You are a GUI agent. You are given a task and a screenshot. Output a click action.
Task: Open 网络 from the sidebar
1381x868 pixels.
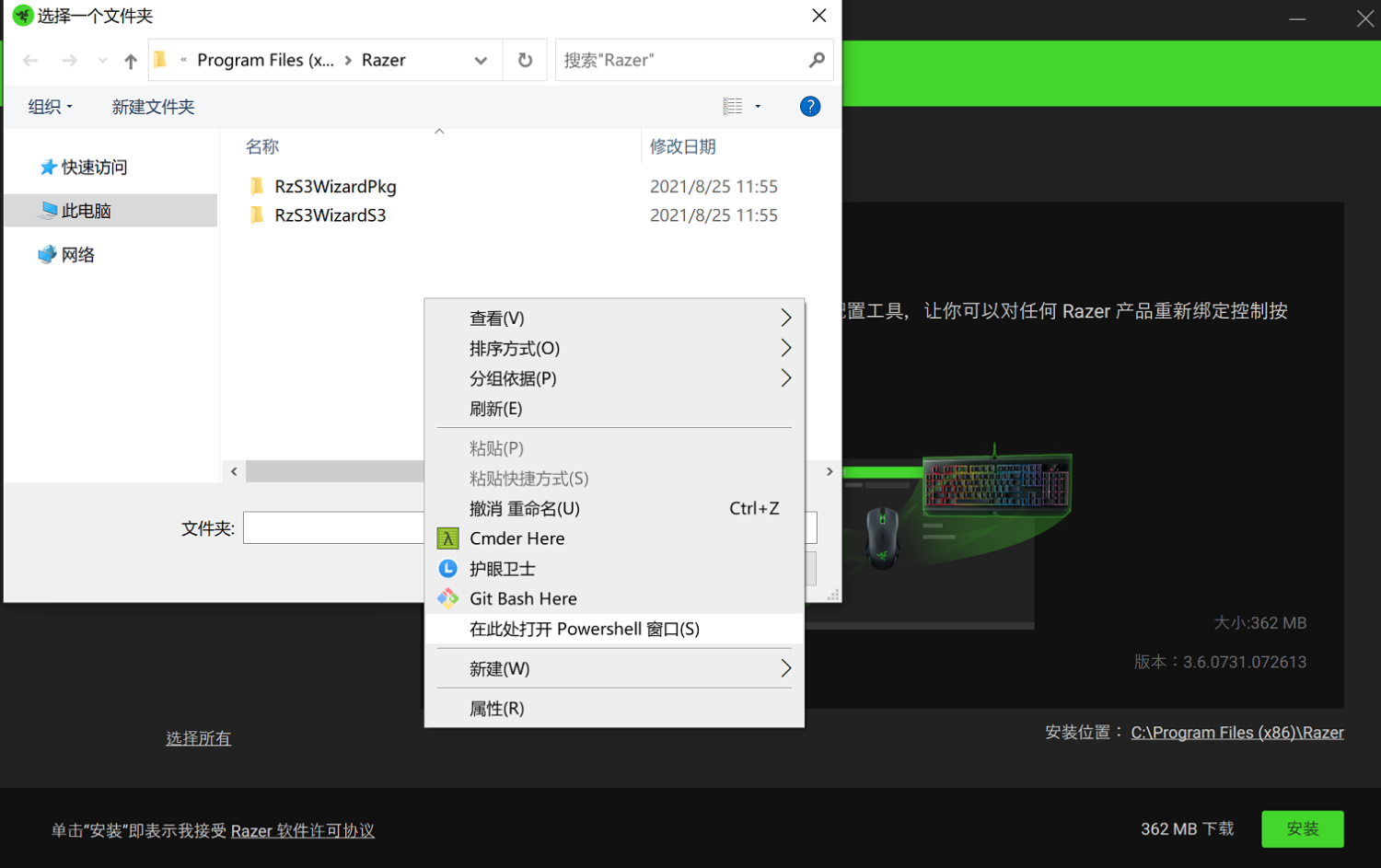pos(76,254)
